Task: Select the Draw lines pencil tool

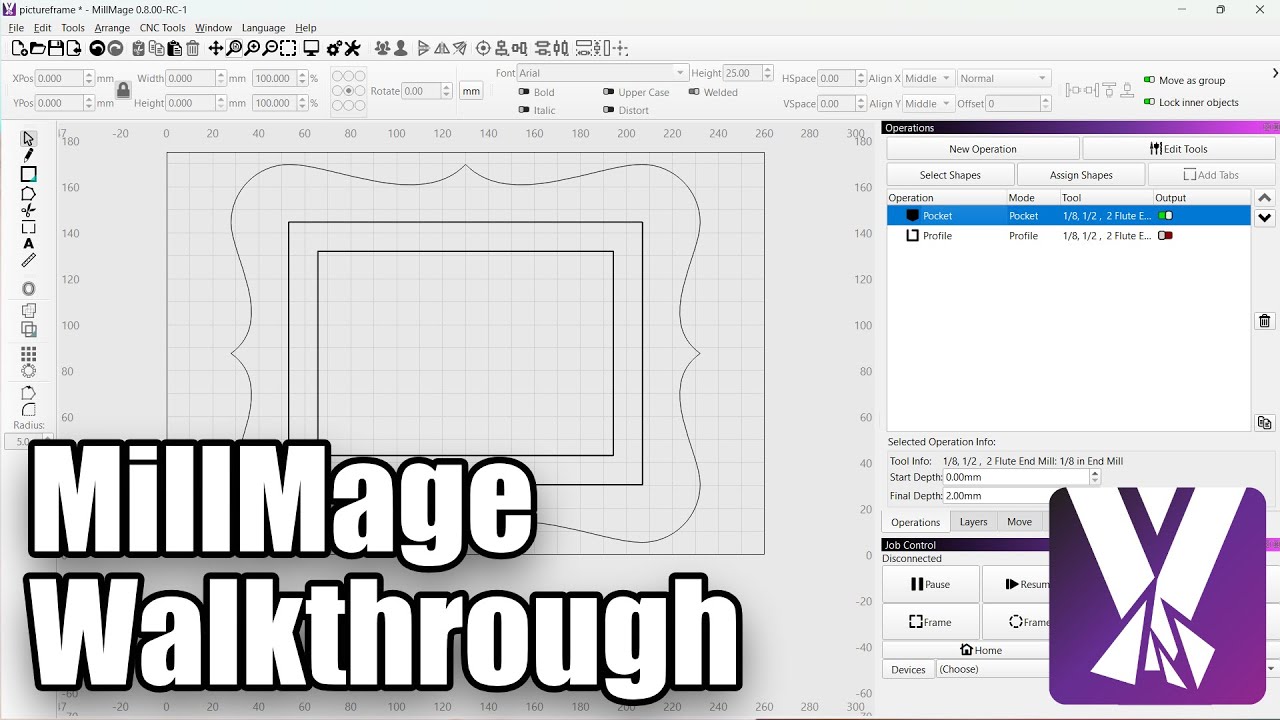Action: (28, 155)
